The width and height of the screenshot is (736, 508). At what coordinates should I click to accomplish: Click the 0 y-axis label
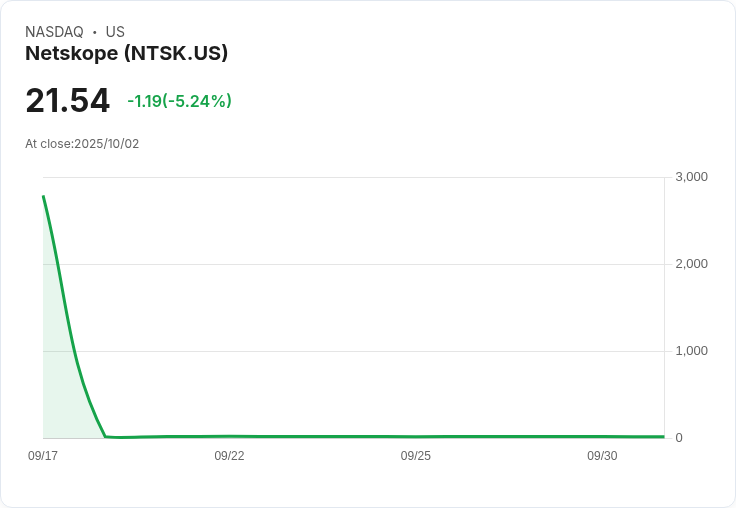pyautogui.click(x=679, y=438)
